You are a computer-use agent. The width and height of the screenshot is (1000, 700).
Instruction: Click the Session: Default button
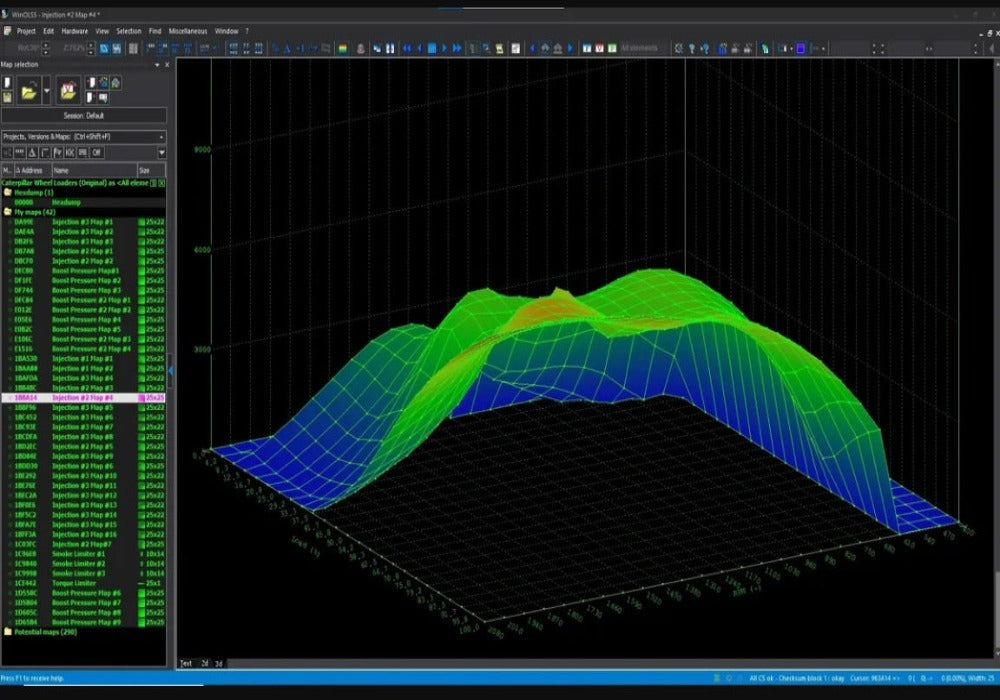pyautogui.click(x=84, y=116)
